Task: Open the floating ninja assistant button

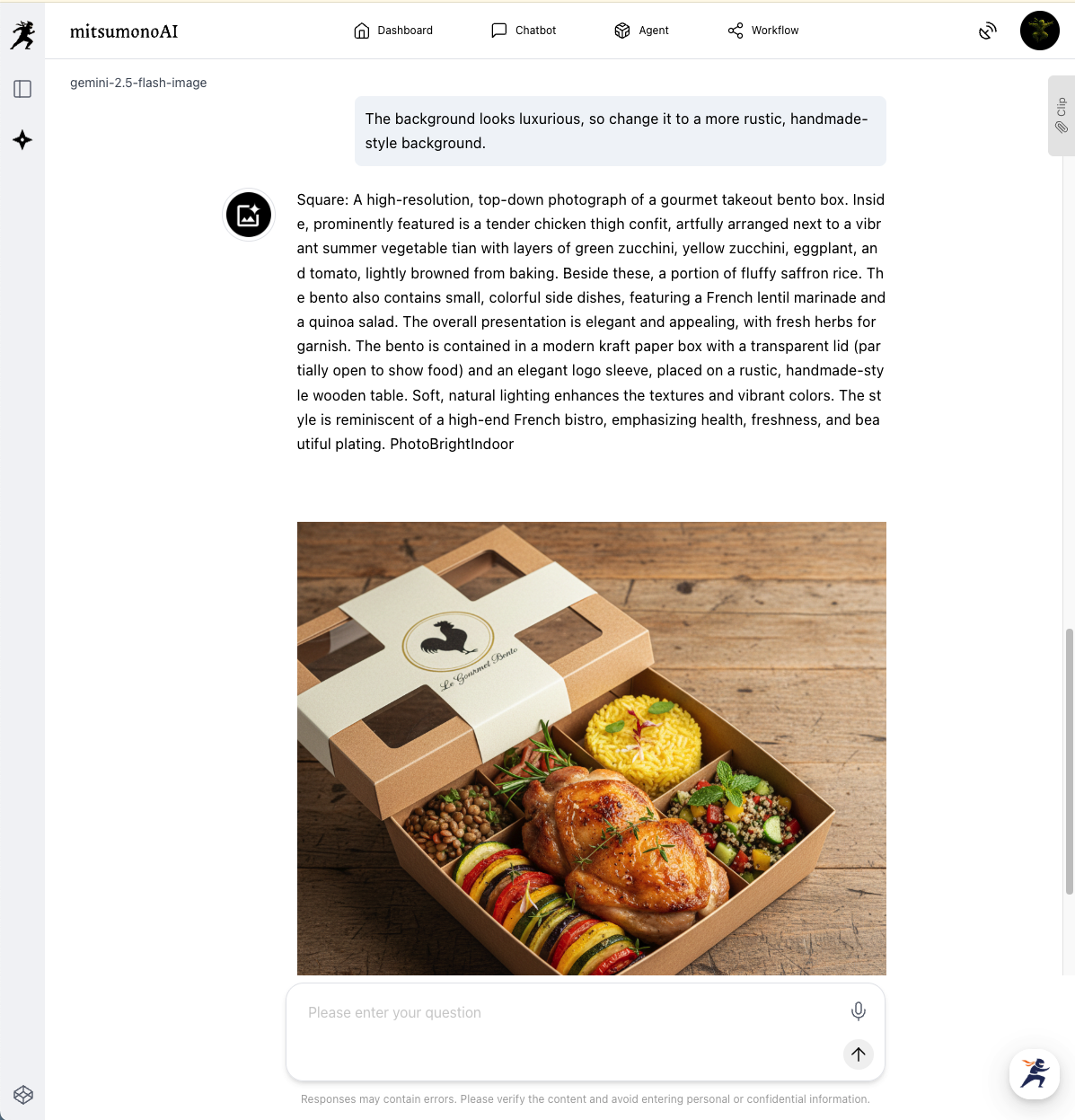Action: [1035, 1073]
